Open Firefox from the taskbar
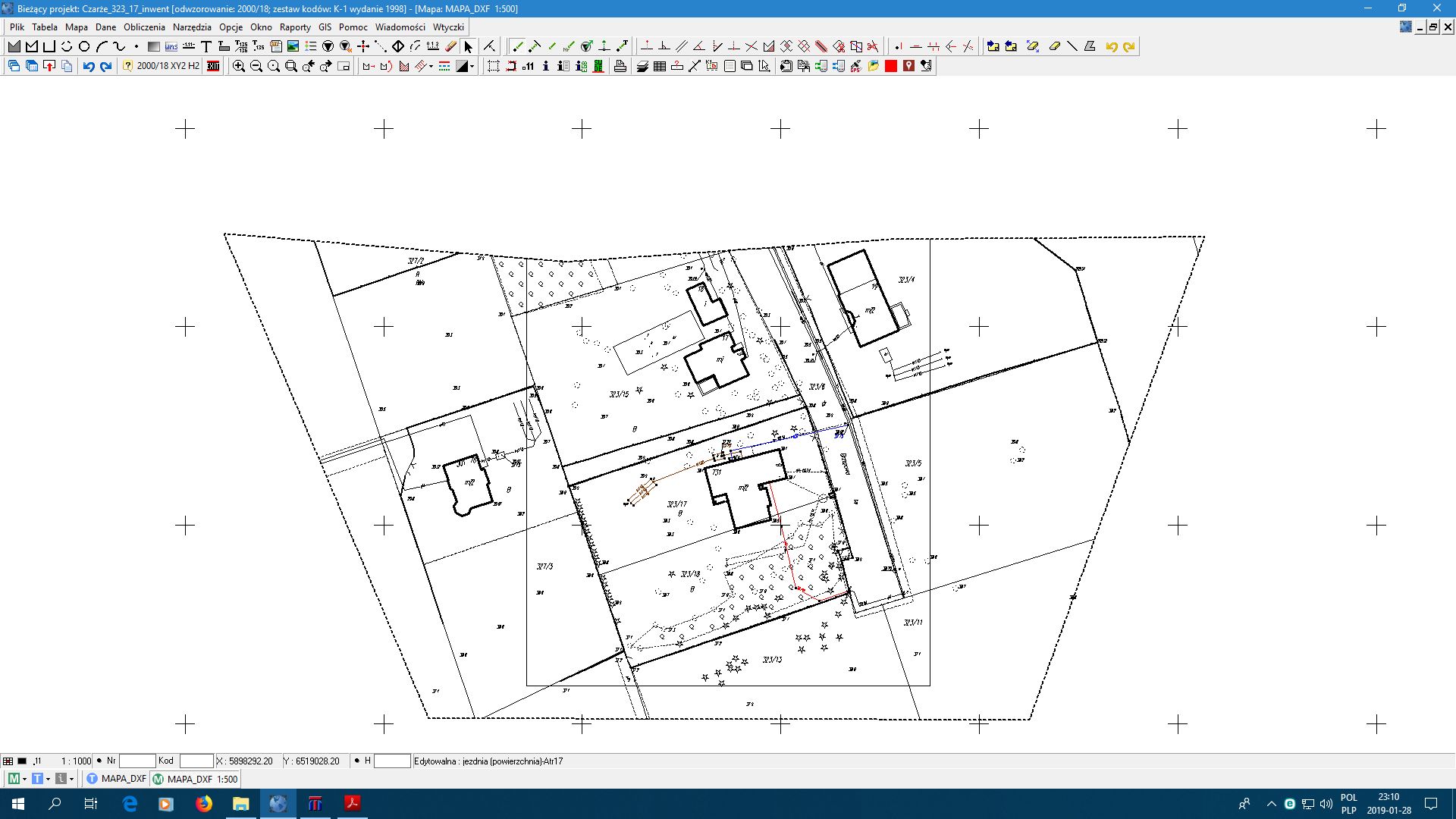 tap(204, 804)
